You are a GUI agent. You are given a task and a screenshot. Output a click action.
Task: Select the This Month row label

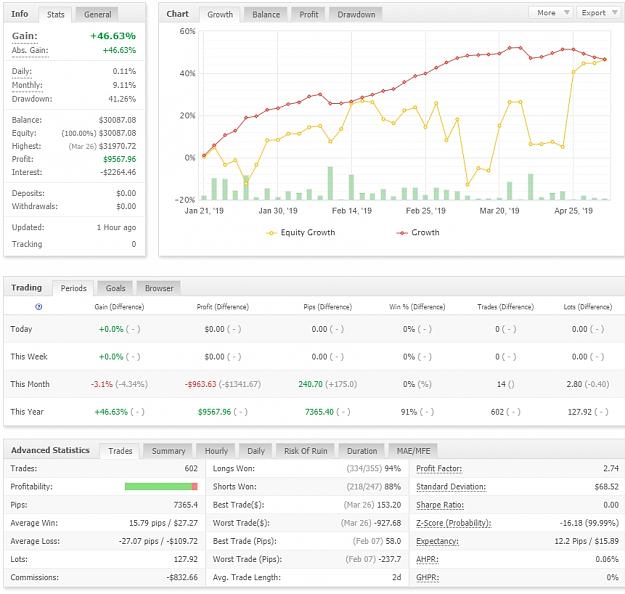coord(30,384)
